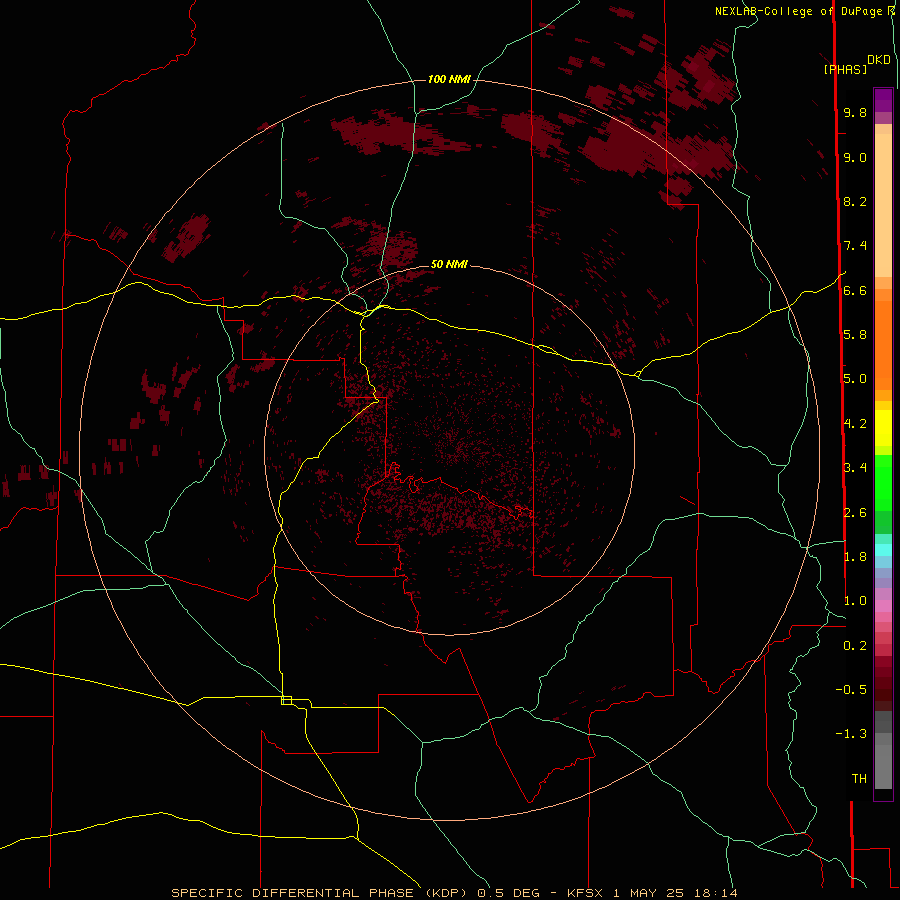Image resolution: width=900 pixels, height=900 pixels.
Task: Click the -1.3 legend value
Action: click(x=851, y=734)
